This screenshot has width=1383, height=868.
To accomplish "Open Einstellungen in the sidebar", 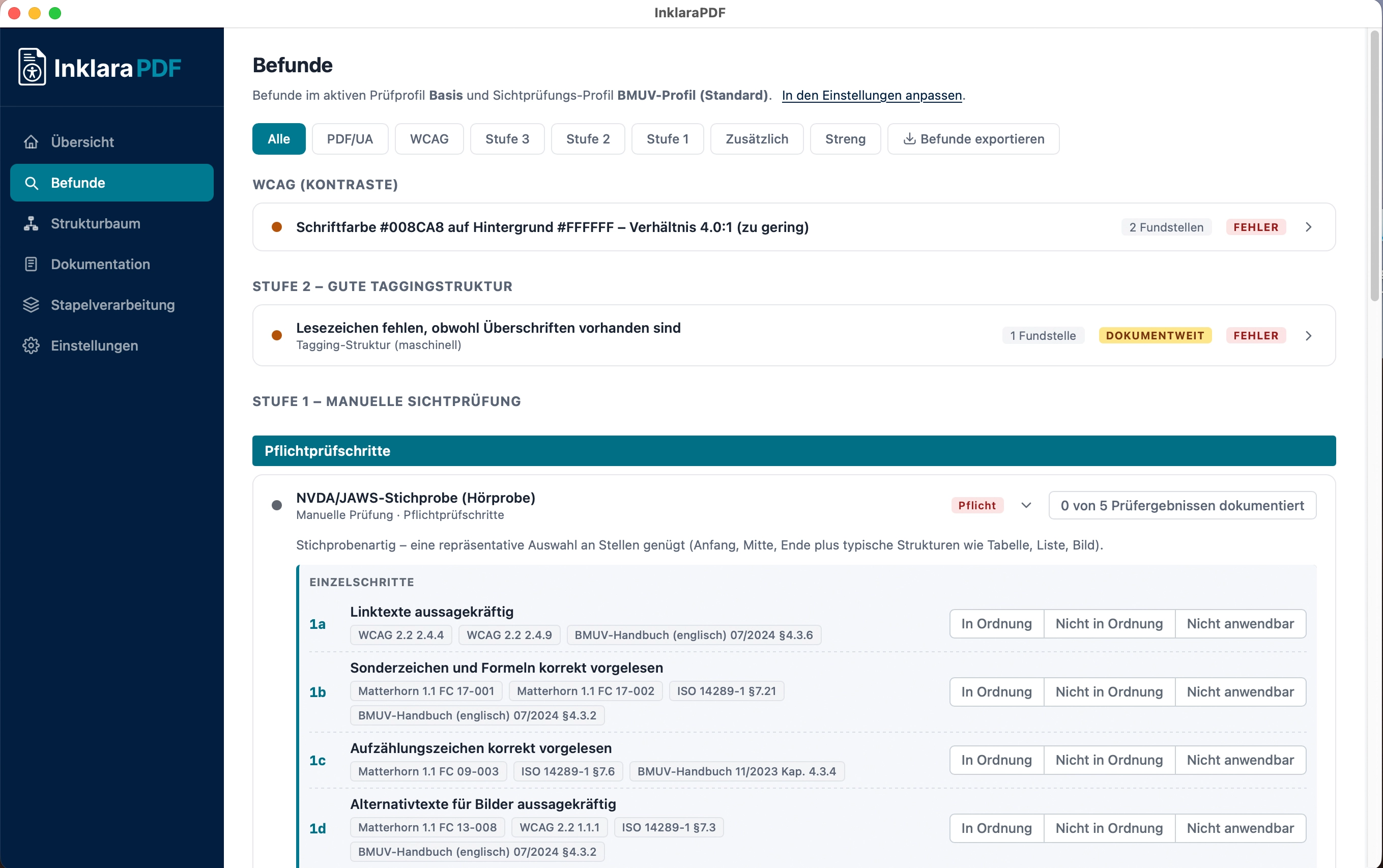I will point(112,345).
